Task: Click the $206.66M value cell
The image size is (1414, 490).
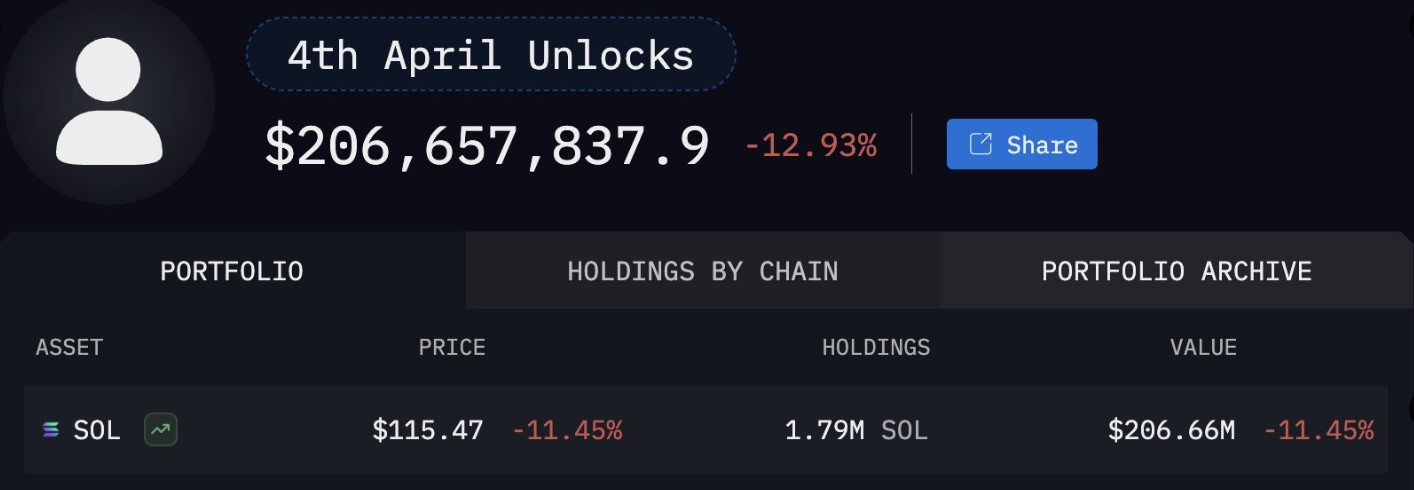Action: (1171, 430)
